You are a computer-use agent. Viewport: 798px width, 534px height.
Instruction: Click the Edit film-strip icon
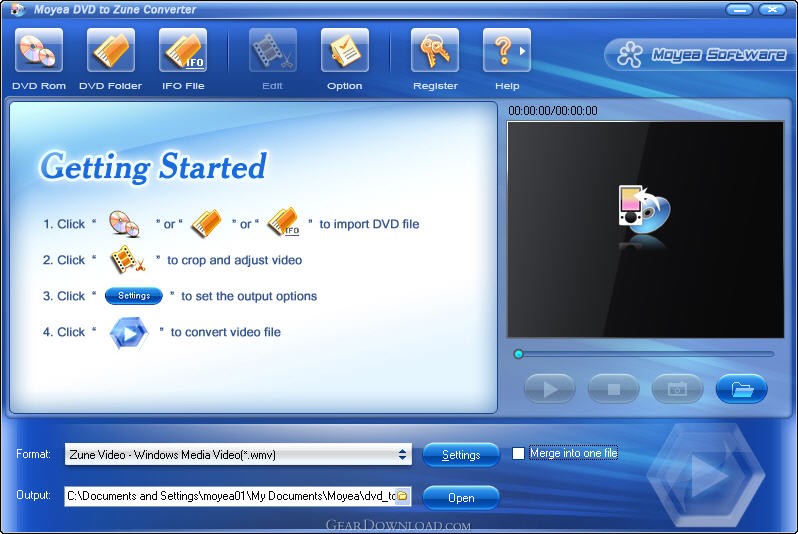click(273, 50)
